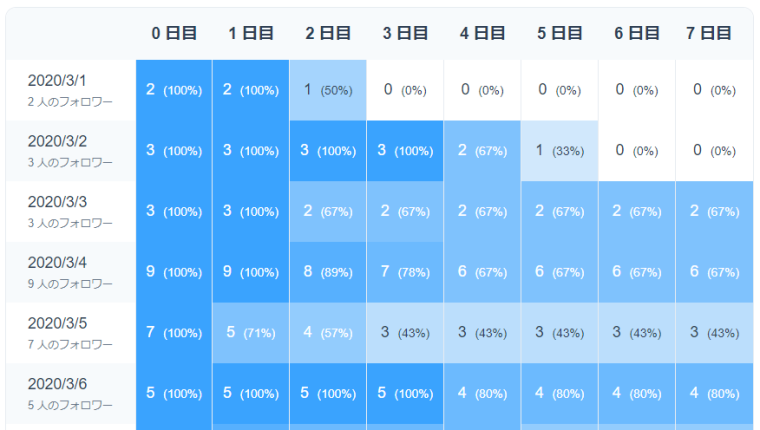
Task: Click the 2020/3/2 day 5 cell showing 33%
Action: (559, 151)
